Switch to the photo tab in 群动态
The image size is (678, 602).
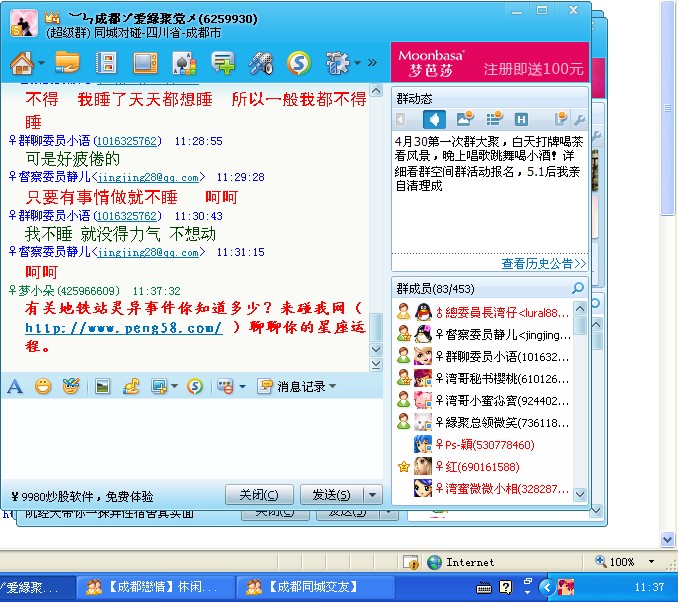465,119
